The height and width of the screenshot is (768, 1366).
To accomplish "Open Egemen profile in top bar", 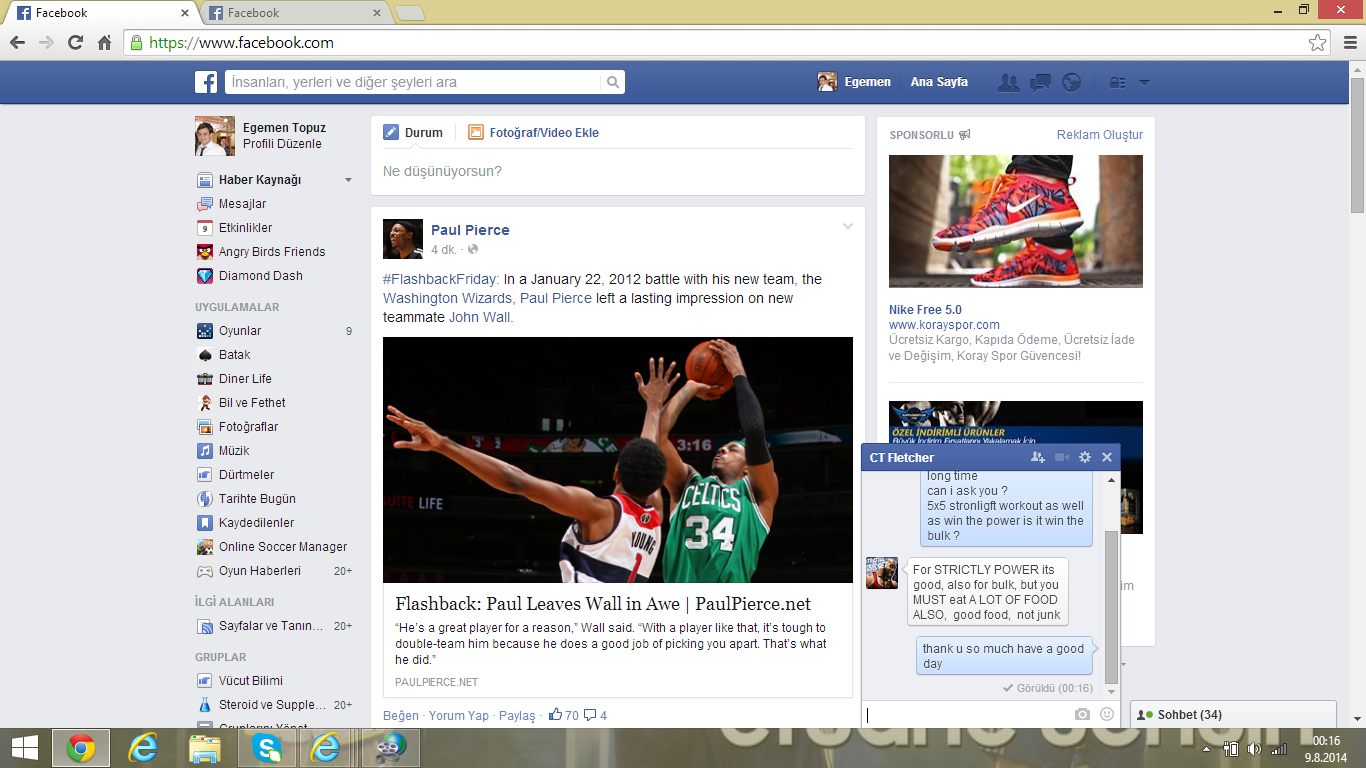I will pos(854,82).
